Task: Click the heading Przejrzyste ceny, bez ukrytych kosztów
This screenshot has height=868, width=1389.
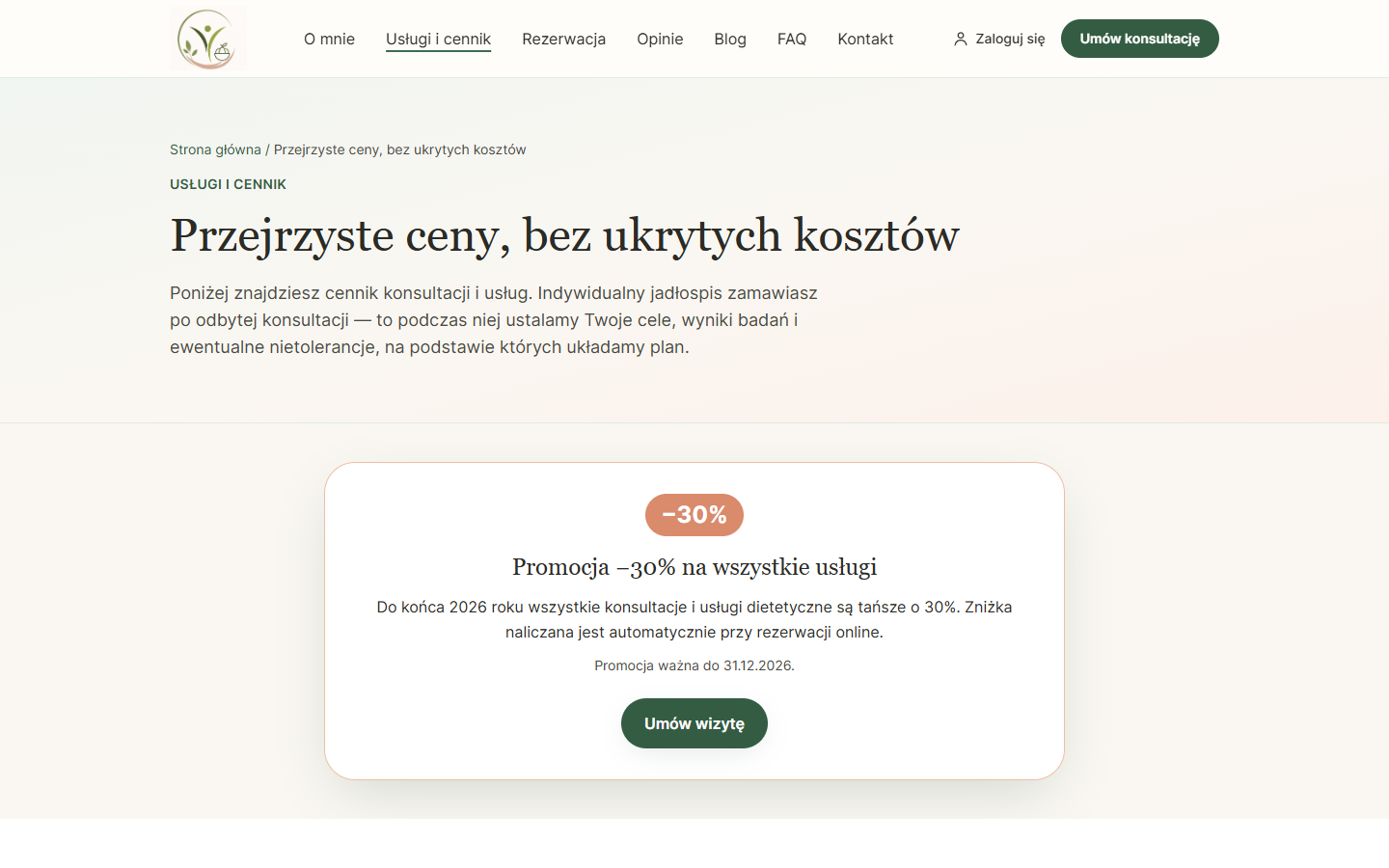Action: click(x=564, y=235)
